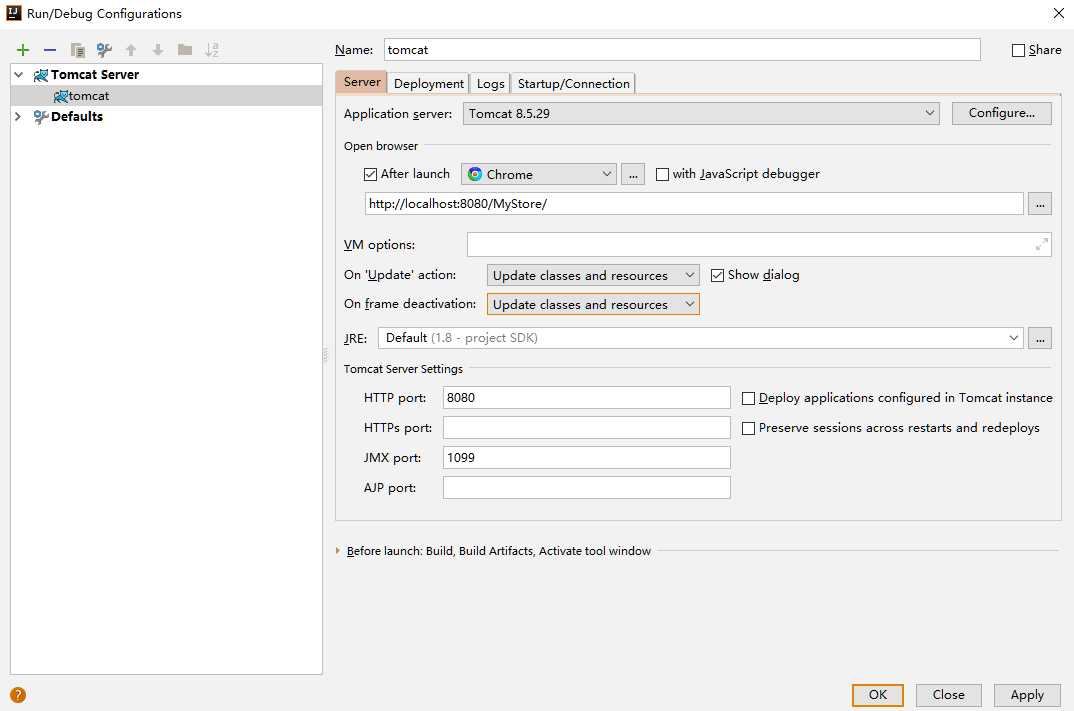Select the Tomcat Server tree node
This screenshot has height=711, width=1074.
(x=95, y=75)
